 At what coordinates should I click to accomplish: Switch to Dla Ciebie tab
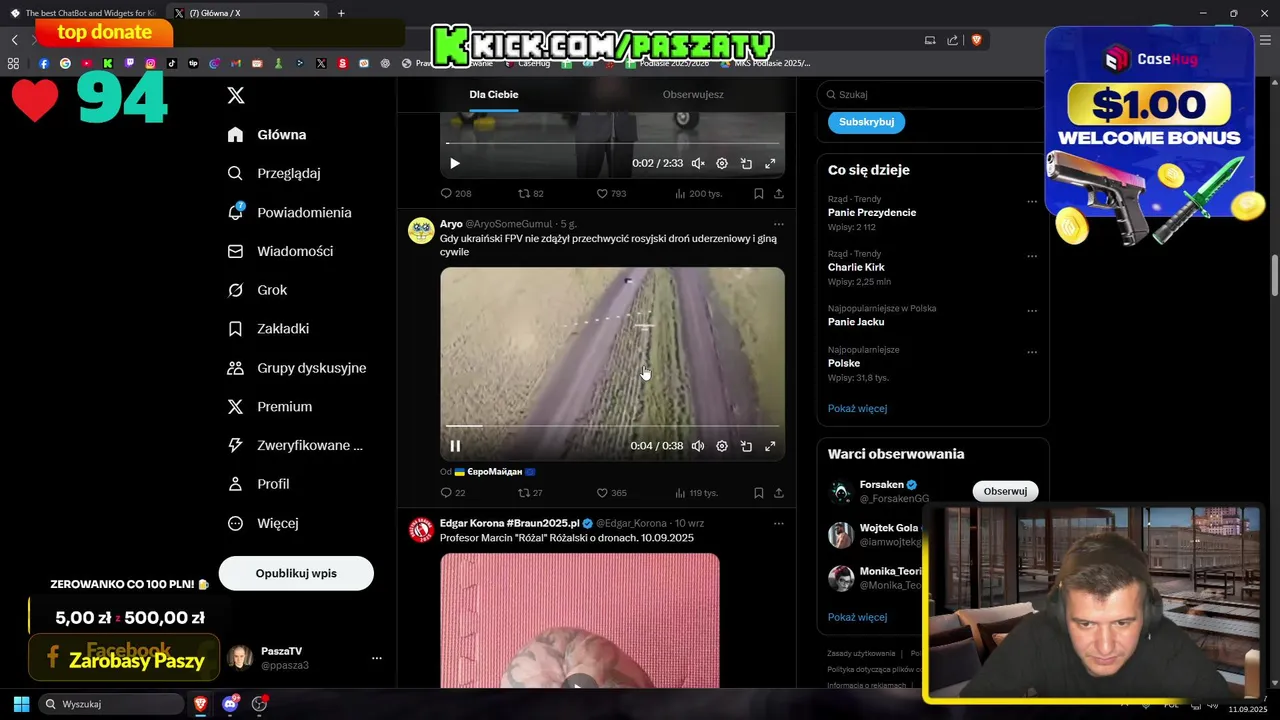click(x=494, y=94)
